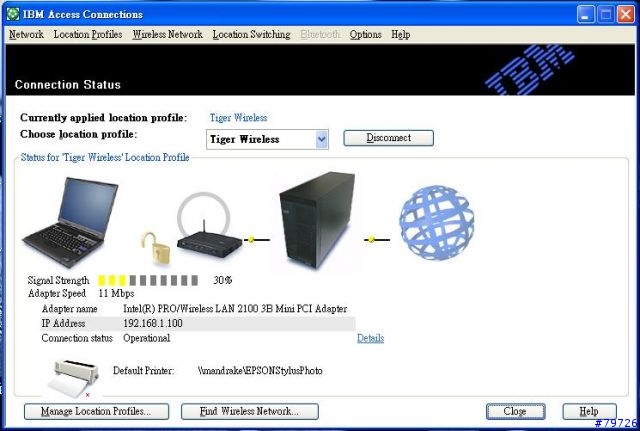Click the signal strength bar indicator
640x431 pixels.
click(148, 280)
